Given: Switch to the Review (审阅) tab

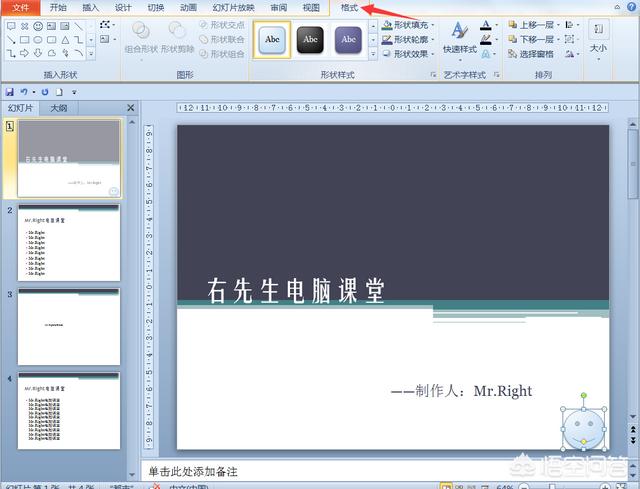Looking at the screenshot, I should [278, 8].
